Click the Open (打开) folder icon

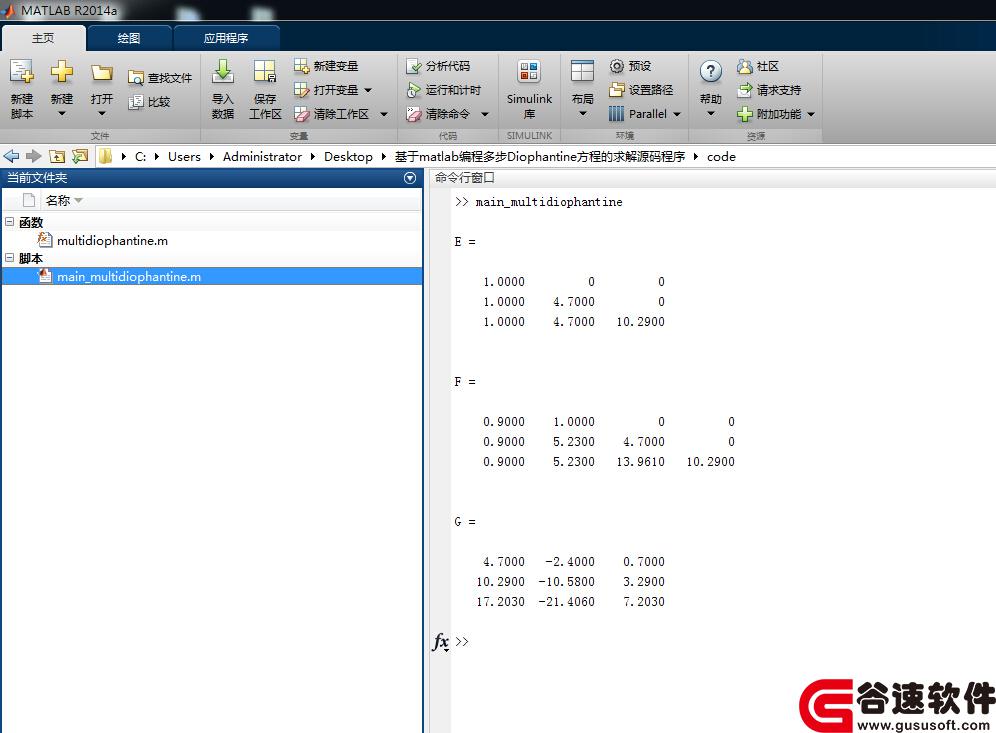[x=102, y=72]
